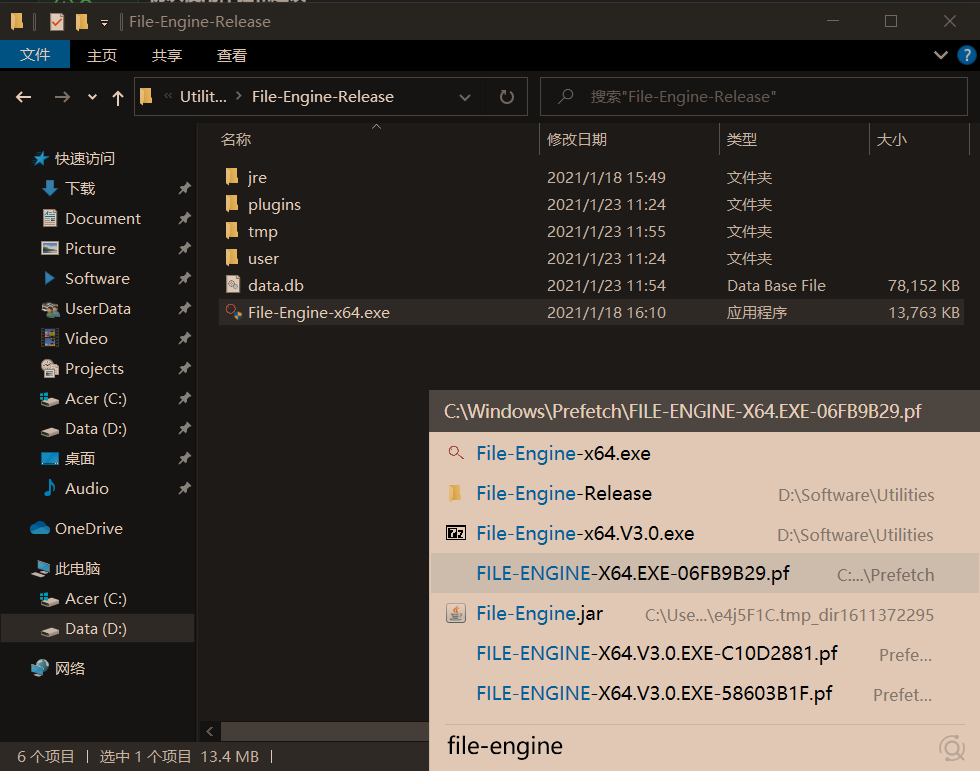Switch to the 共享 ribbon tab
The image size is (980, 771).
click(x=166, y=56)
